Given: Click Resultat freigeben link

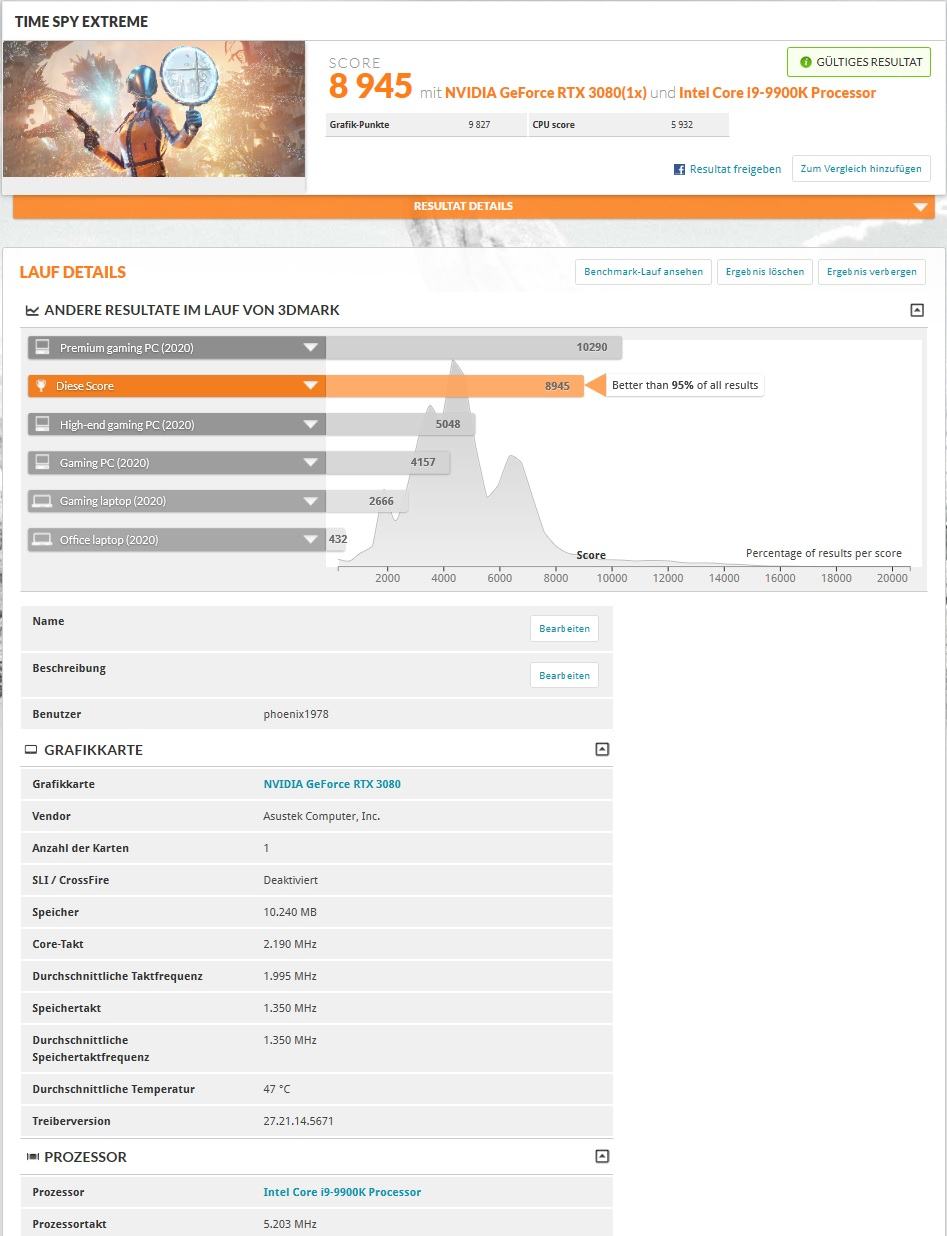Looking at the screenshot, I should 735,170.
